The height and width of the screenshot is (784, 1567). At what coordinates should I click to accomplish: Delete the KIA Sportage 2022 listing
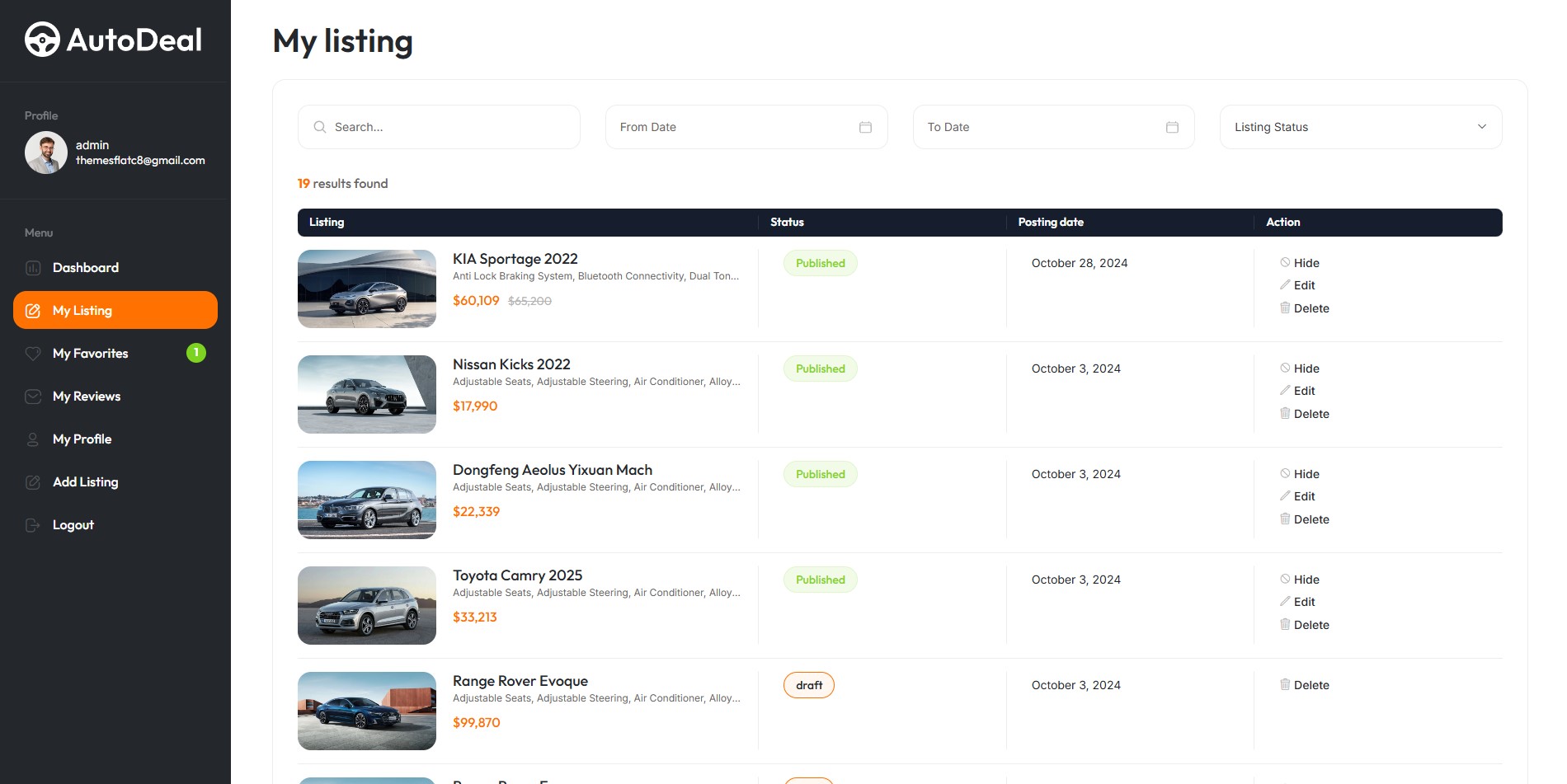[x=1305, y=308]
